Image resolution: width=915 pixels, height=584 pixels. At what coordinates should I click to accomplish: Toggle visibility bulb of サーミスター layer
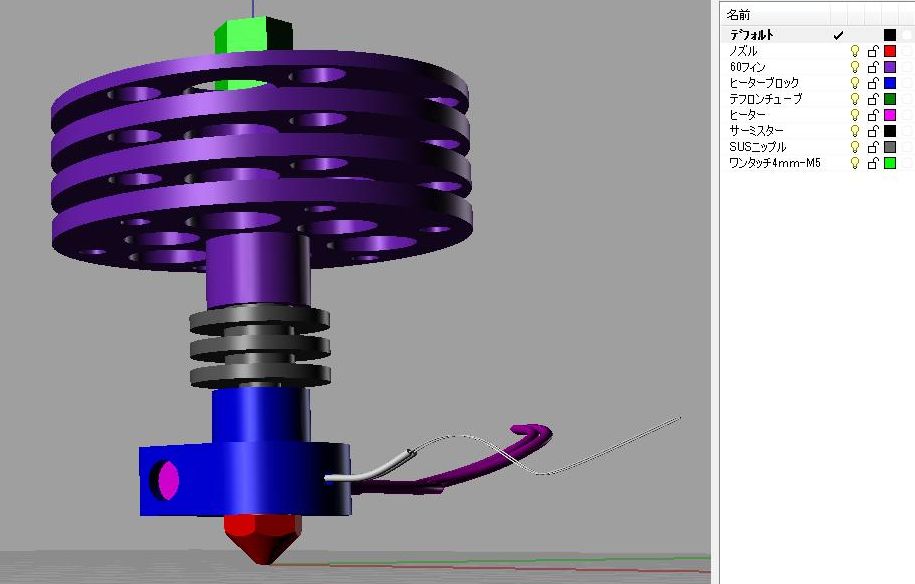(x=855, y=131)
